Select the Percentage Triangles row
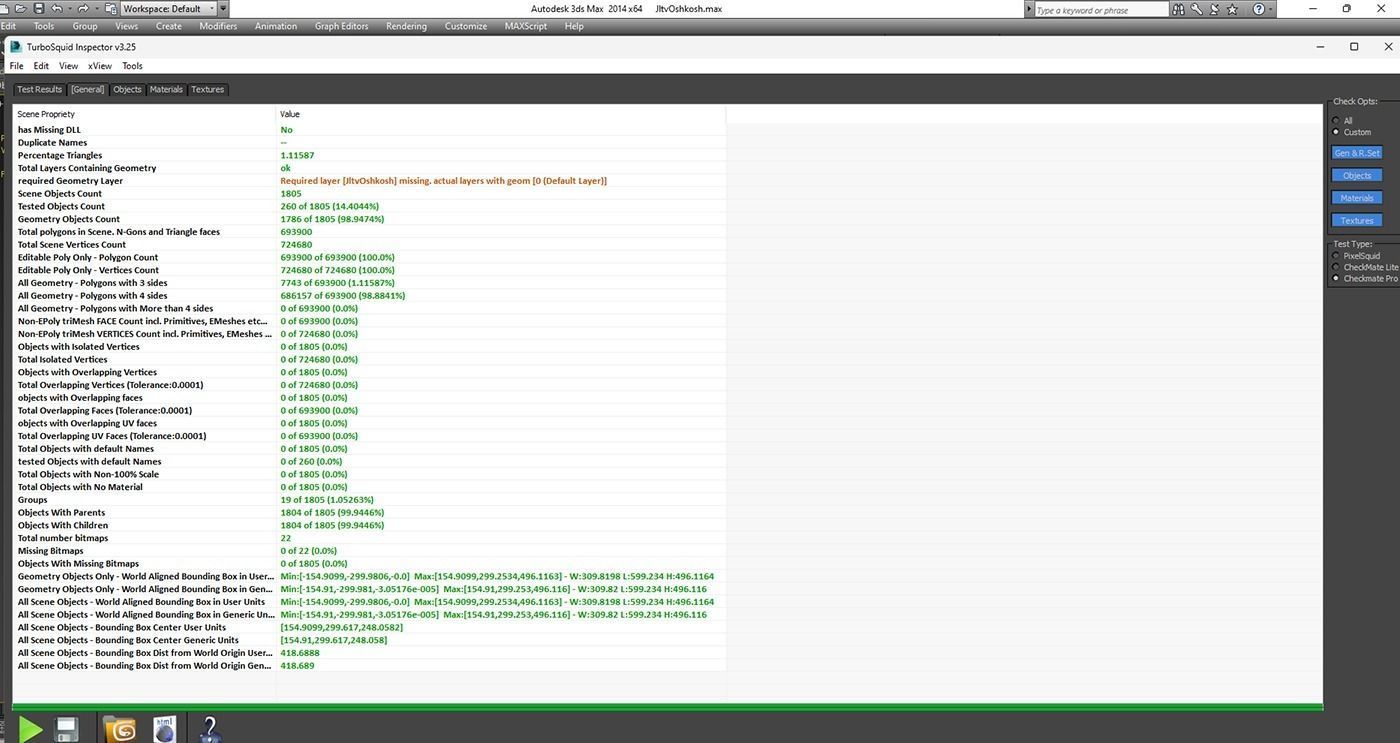This screenshot has width=1400, height=743. (369, 155)
